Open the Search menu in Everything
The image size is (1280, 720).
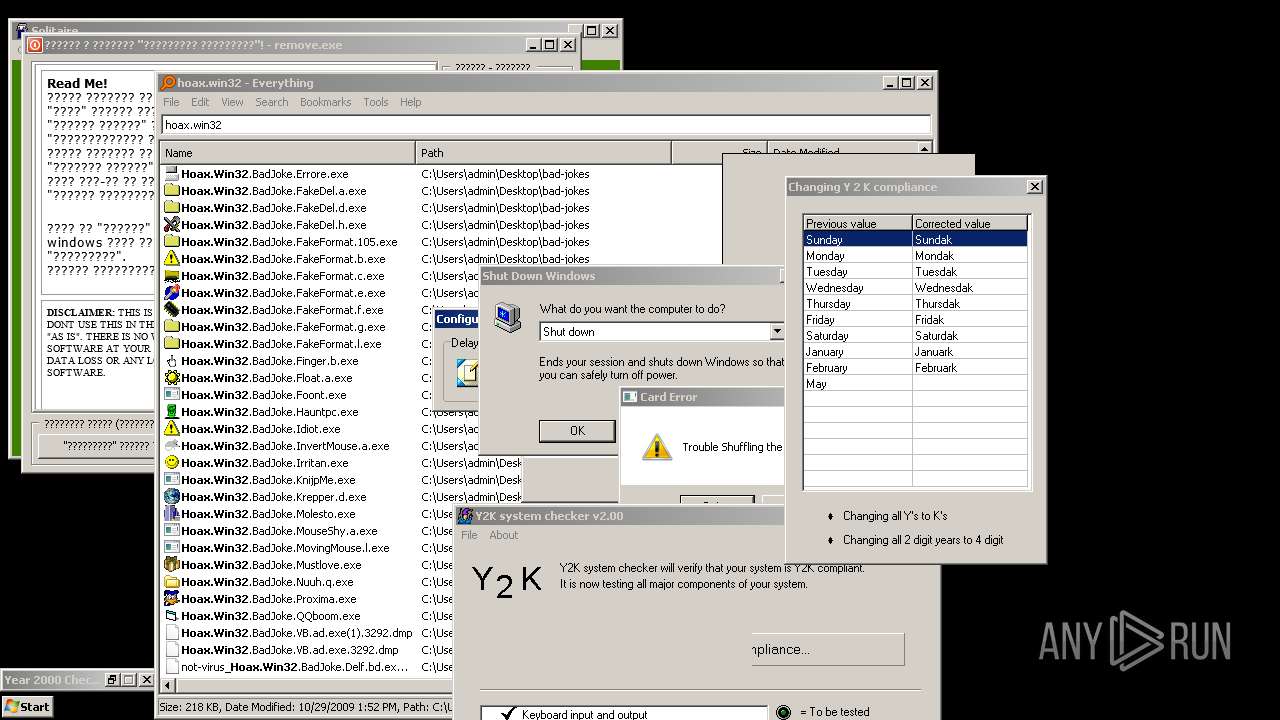pos(271,102)
